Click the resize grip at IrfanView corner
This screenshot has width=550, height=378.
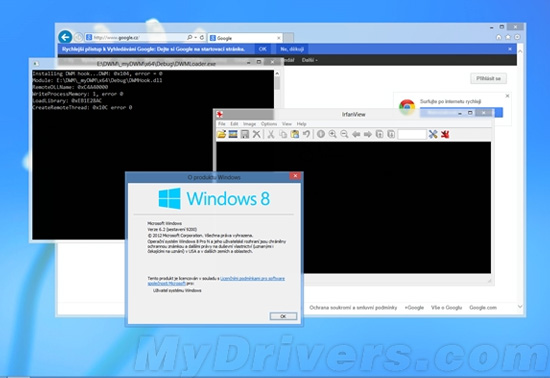pyautogui.click(x=489, y=280)
